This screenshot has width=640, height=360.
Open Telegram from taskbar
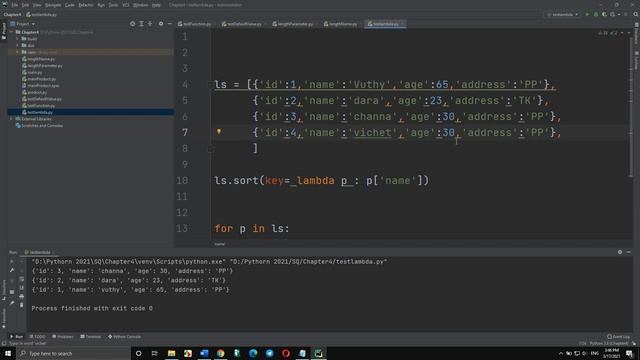(x=269, y=353)
